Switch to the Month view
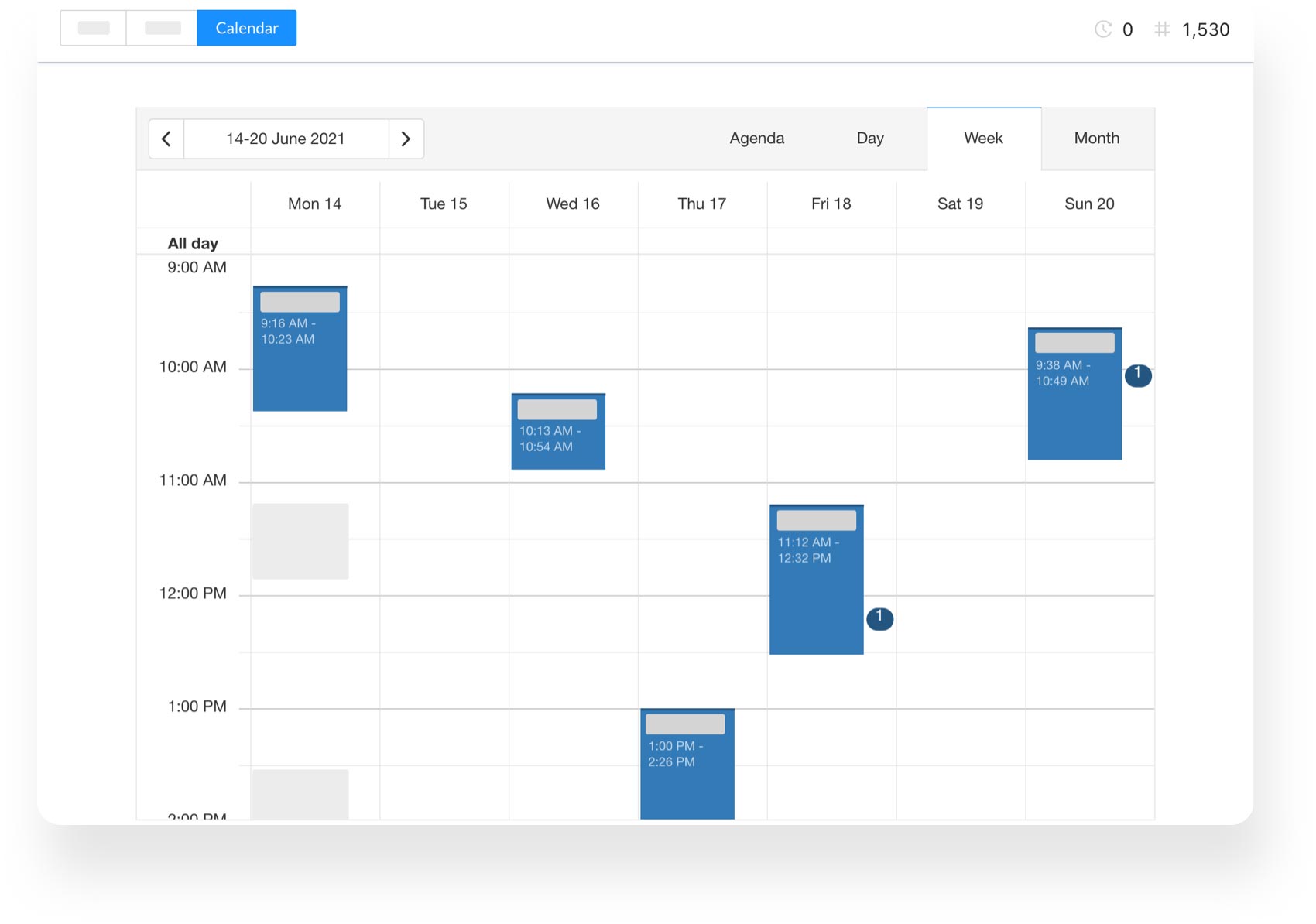 (1096, 139)
